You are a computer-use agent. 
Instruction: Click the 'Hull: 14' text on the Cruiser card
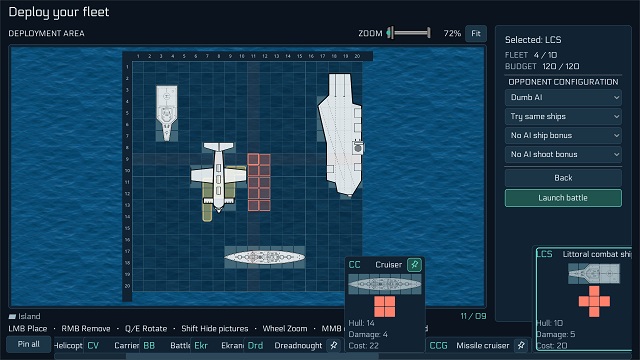tap(361, 323)
